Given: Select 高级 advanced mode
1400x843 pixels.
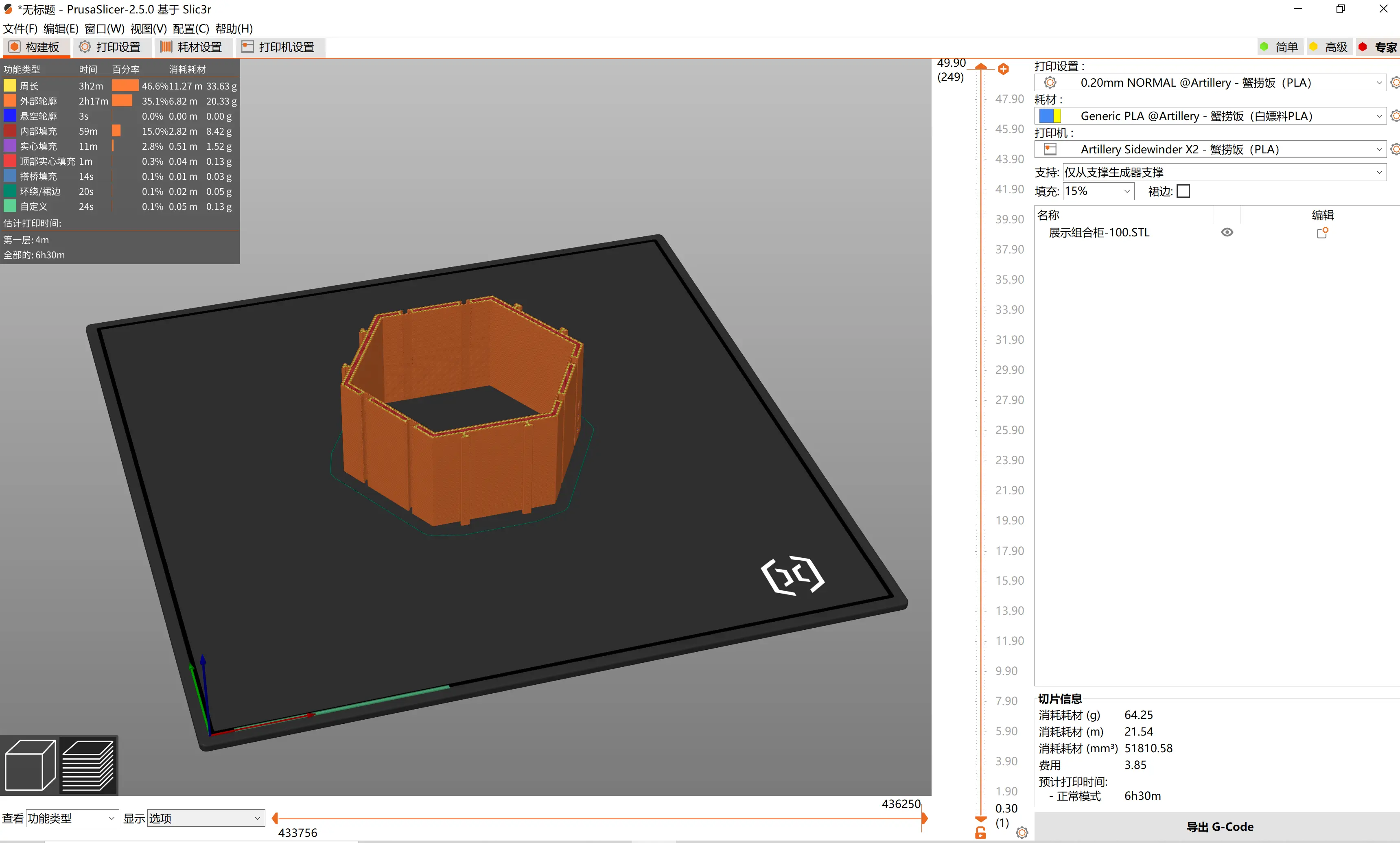Looking at the screenshot, I should pos(1329,47).
